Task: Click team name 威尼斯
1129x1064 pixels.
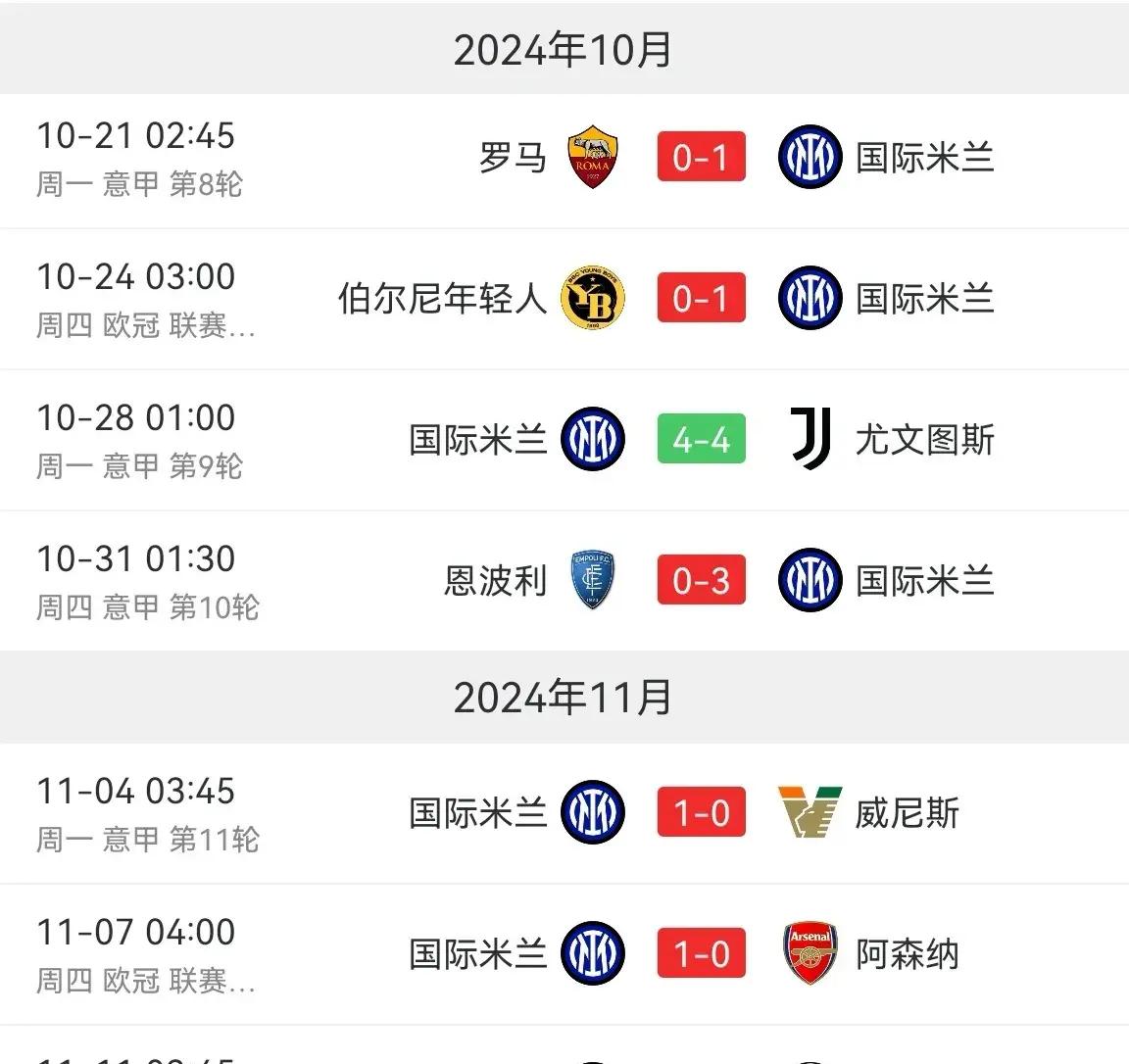Action: (x=907, y=812)
